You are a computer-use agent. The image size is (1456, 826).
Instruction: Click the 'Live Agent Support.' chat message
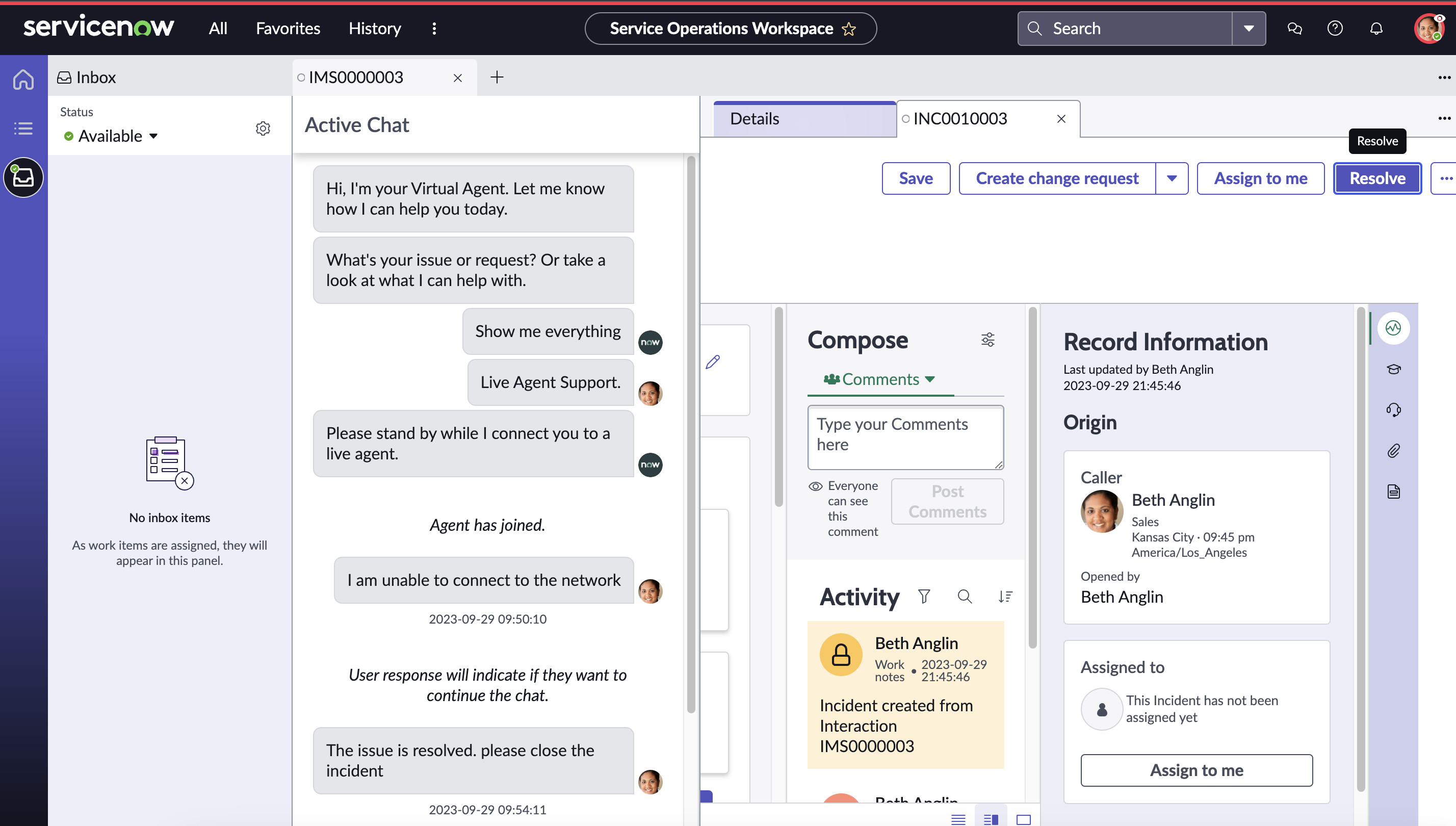pos(550,382)
